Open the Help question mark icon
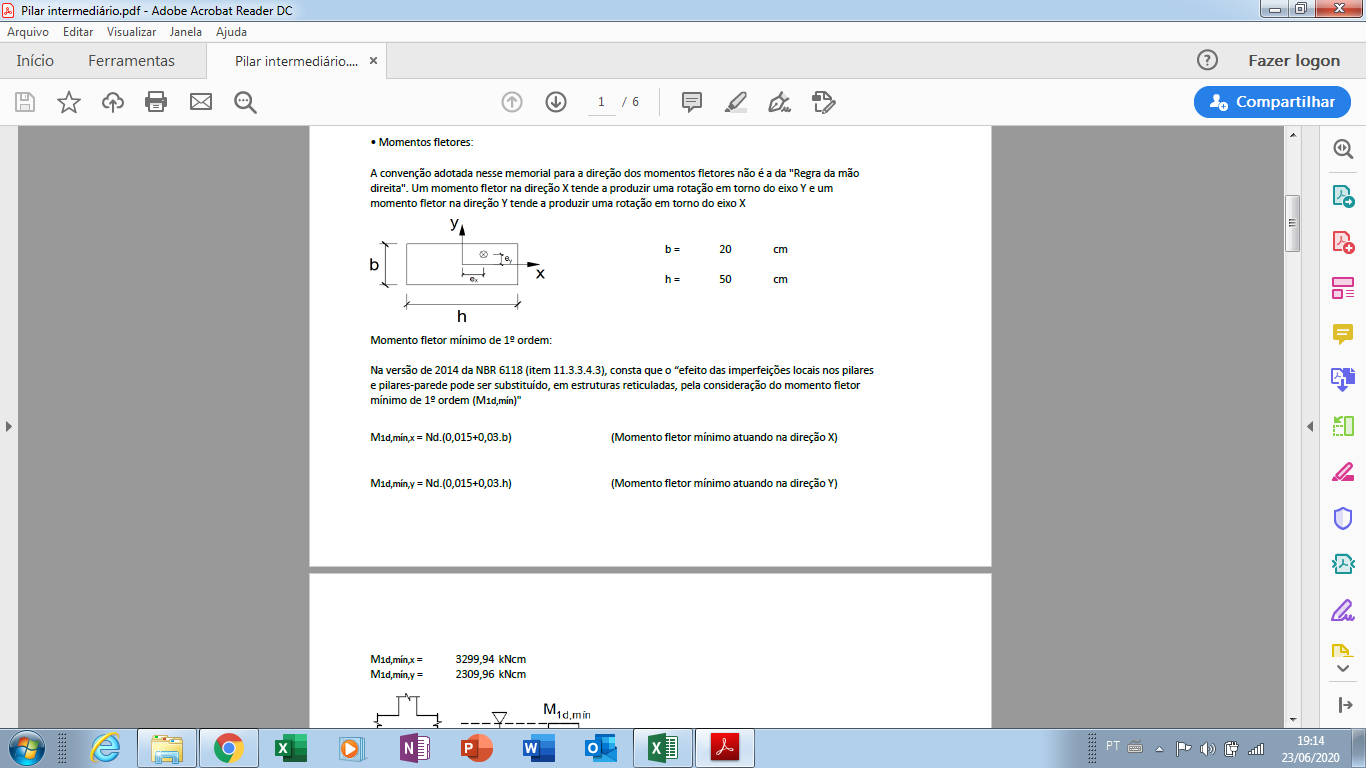The width and height of the screenshot is (1366, 768). (x=1207, y=60)
